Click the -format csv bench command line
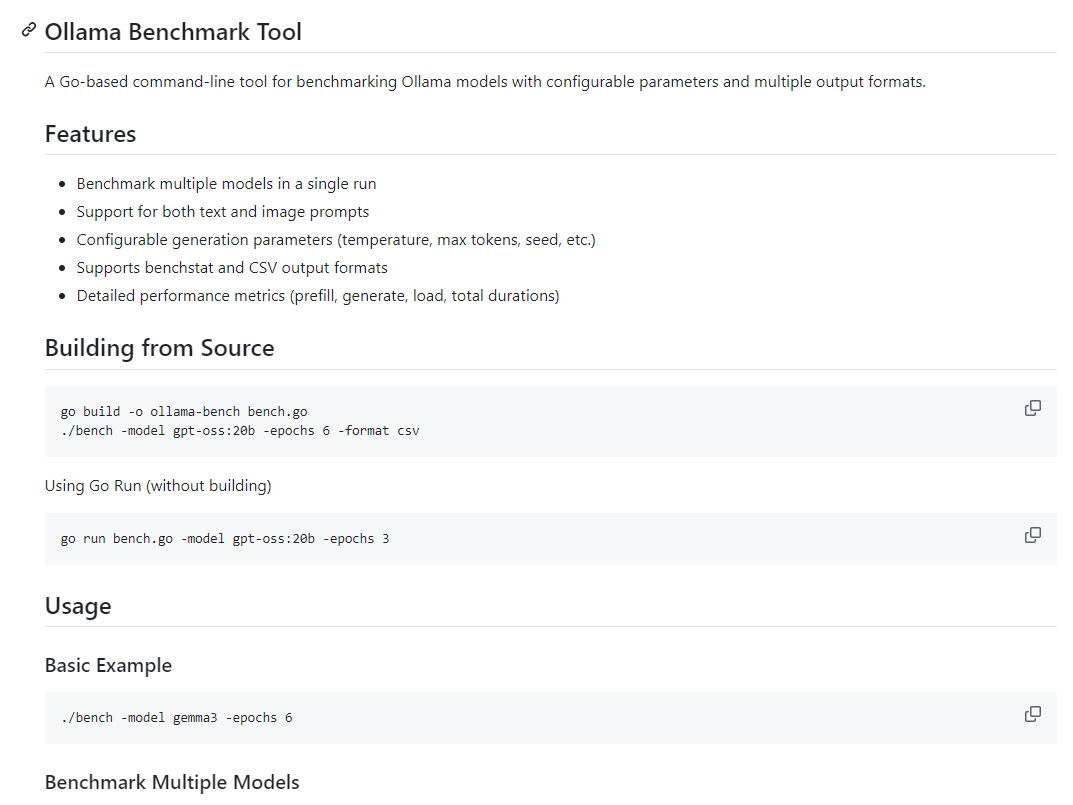 click(x=240, y=430)
